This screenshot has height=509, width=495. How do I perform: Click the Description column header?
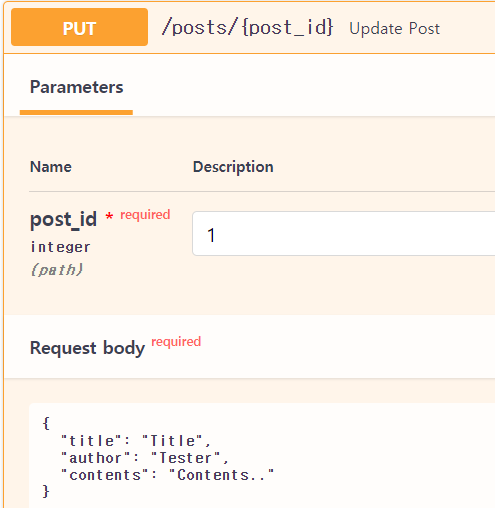pyautogui.click(x=233, y=167)
